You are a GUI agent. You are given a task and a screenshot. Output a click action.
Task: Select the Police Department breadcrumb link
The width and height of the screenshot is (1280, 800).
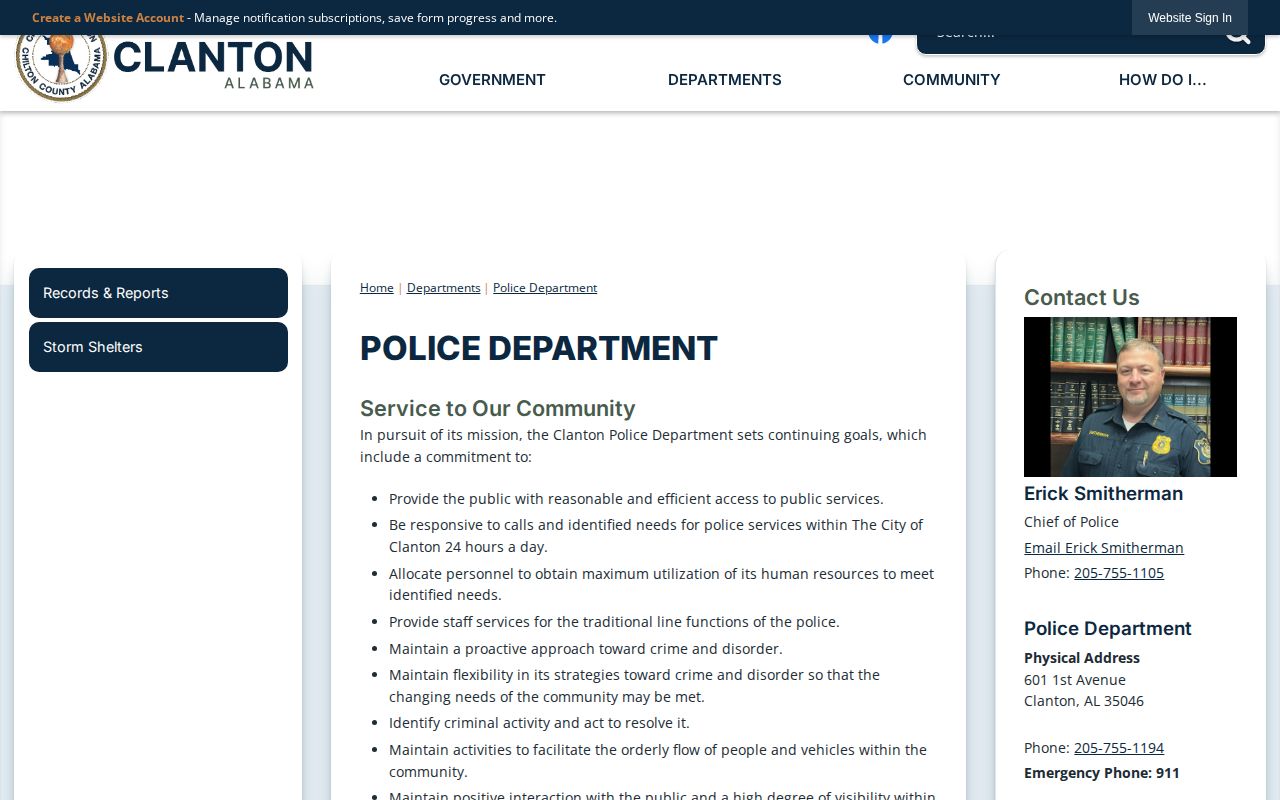coord(545,288)
